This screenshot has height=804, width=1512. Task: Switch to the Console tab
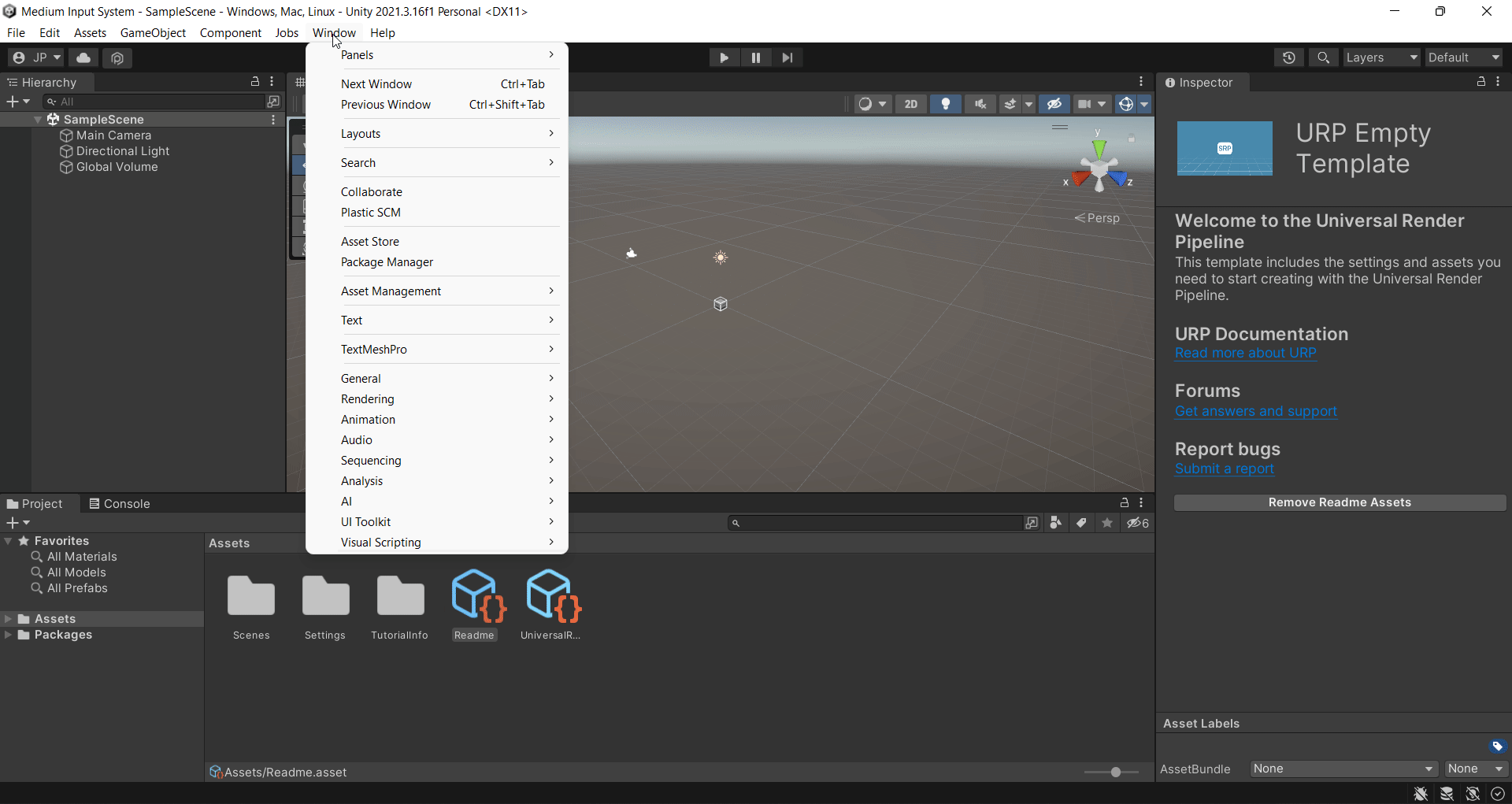click(x=119, y=503)
